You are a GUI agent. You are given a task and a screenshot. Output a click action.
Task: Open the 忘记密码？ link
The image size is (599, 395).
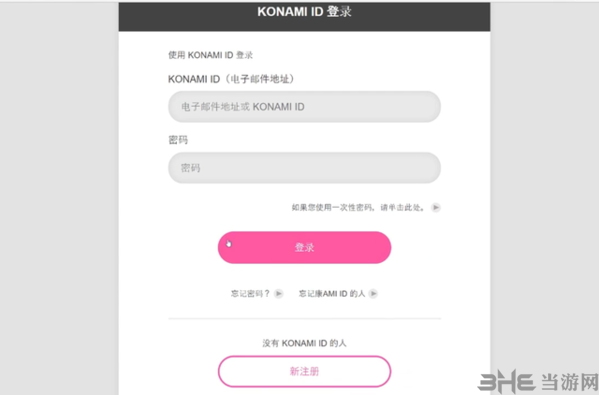point(251,293)
